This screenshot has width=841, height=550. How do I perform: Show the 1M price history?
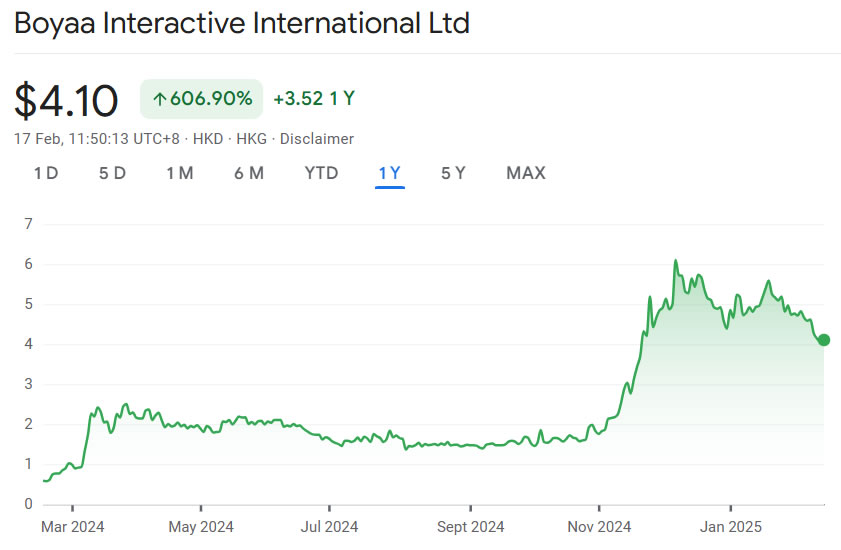point(180,173)
